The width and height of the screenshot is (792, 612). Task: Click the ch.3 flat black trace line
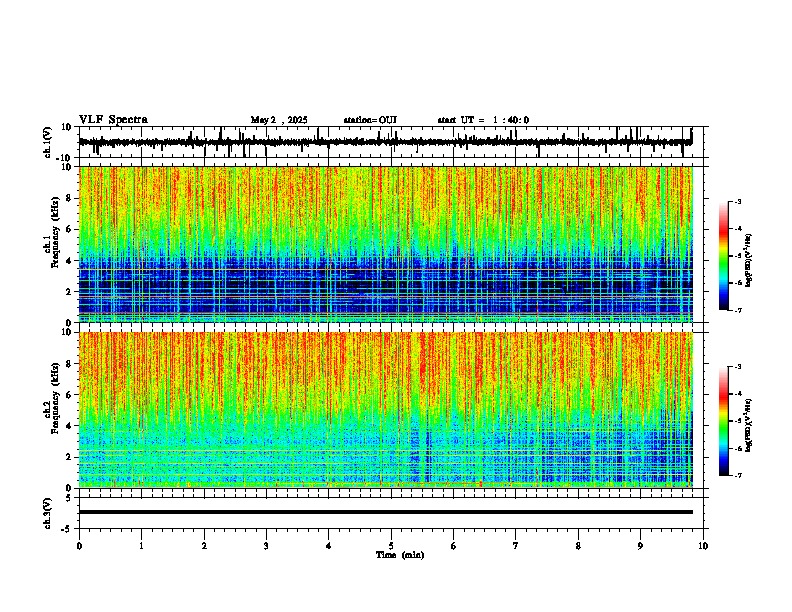click(386, 512)
